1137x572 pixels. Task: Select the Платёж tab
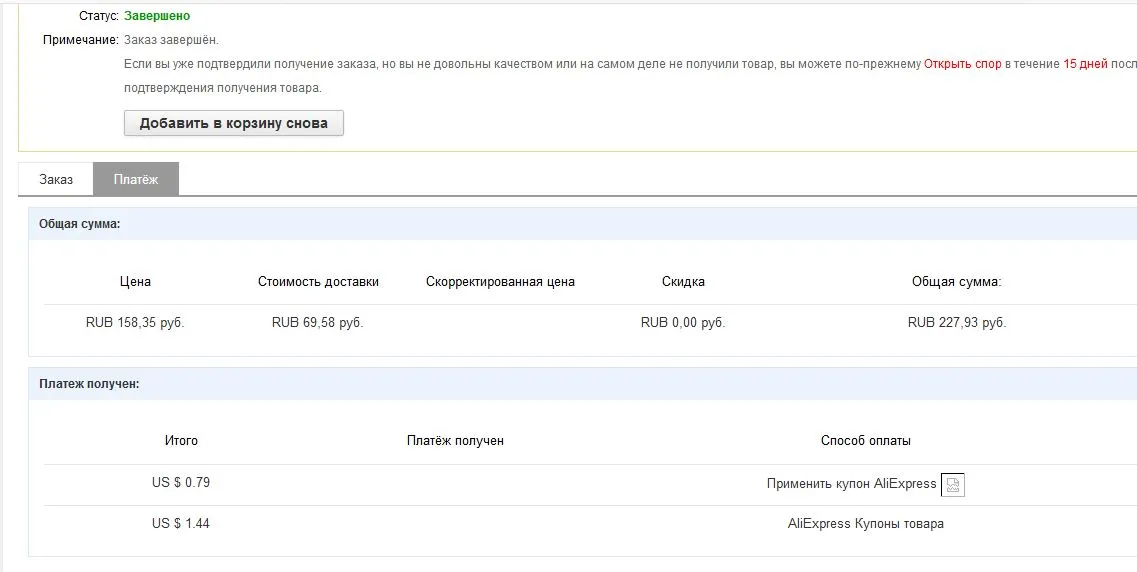click(136, 179)
